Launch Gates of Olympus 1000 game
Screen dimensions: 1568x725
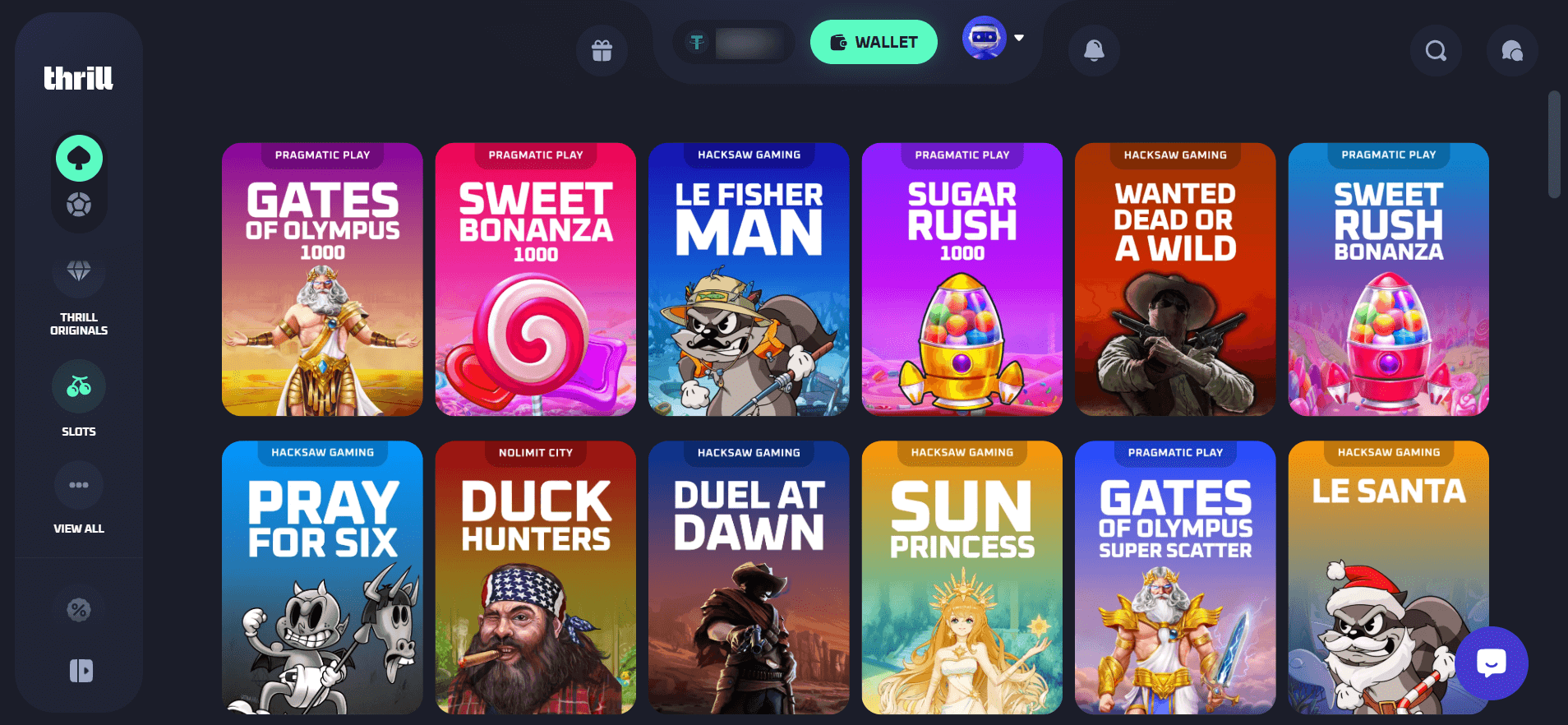coord(322,279)
